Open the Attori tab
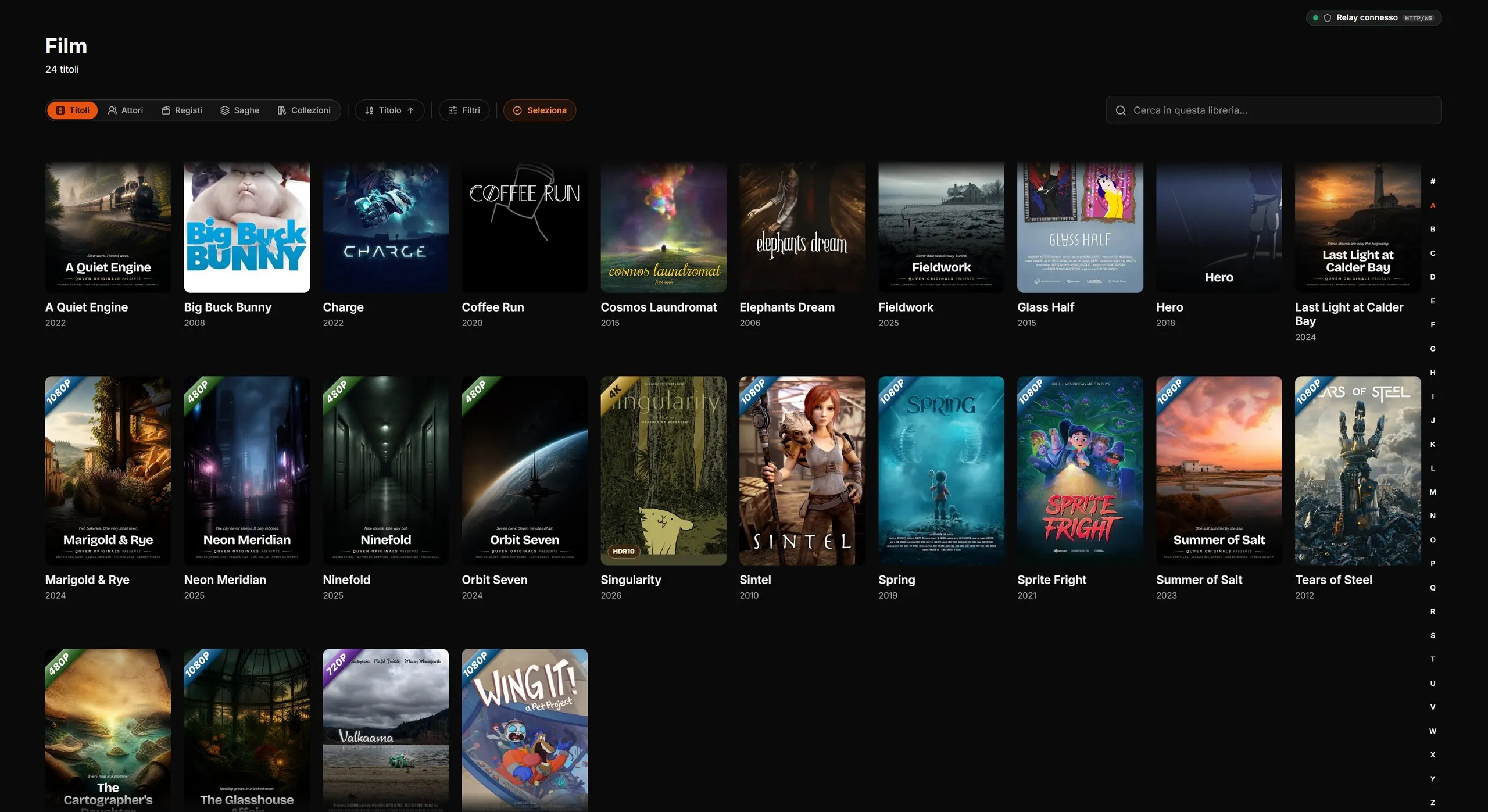The width and height of the screenshot is (1488, 812). point(126,110)
